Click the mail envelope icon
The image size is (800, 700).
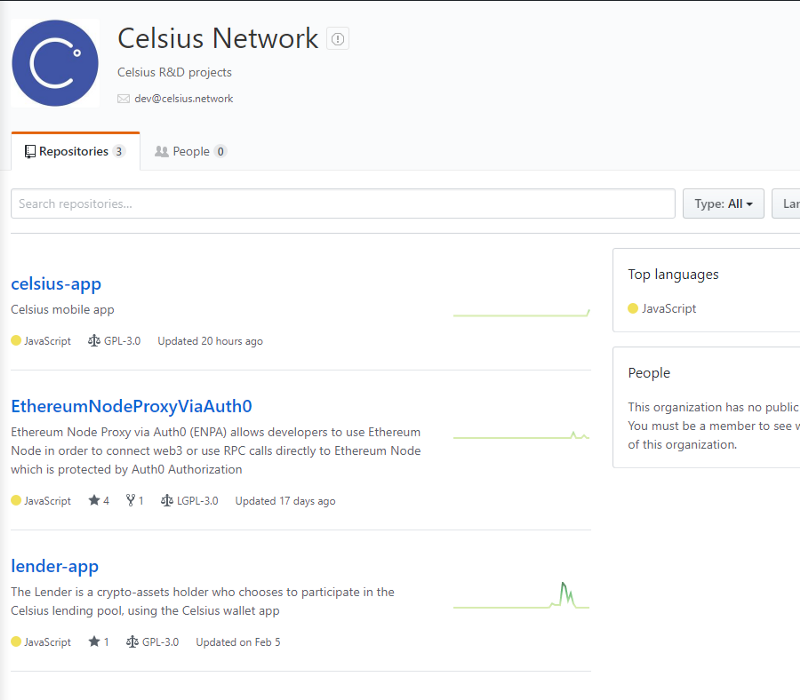(124, 99)
